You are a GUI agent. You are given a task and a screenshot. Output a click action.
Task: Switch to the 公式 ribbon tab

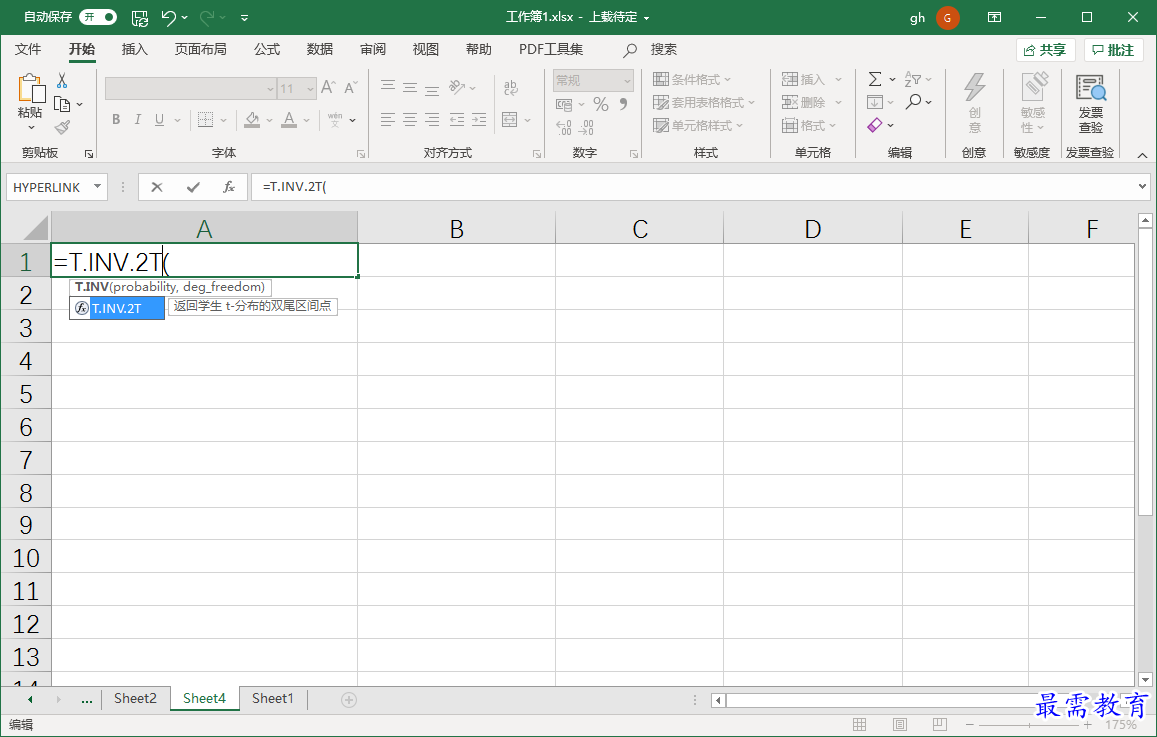(x=266, y=49)
